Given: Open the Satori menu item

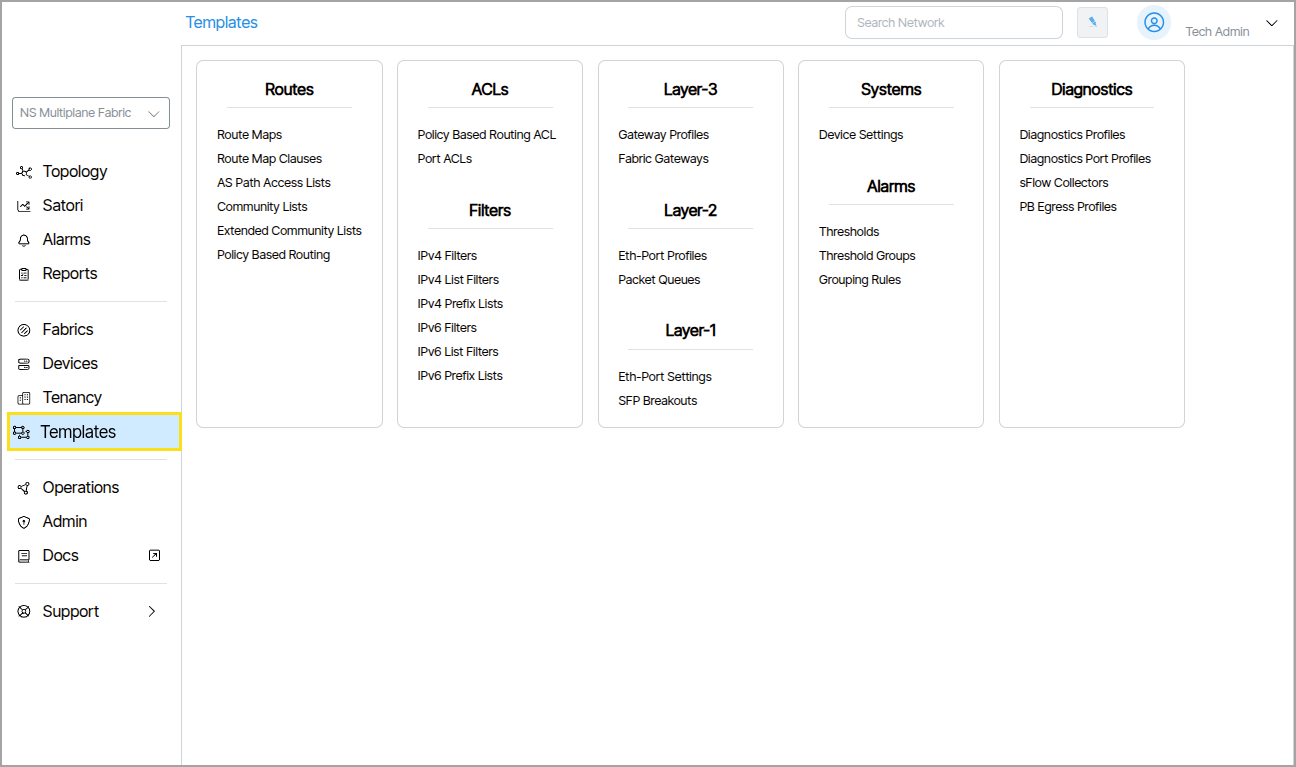Looking at the screenshot, I should click(x=63, y=206).
